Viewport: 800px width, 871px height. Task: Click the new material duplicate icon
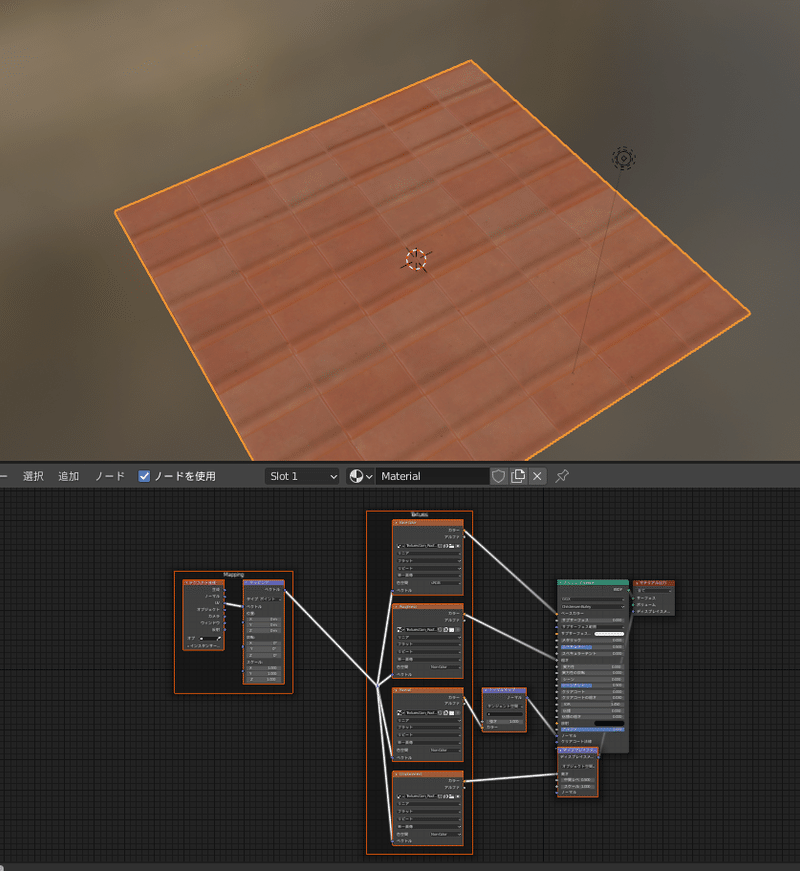point(518,476)
